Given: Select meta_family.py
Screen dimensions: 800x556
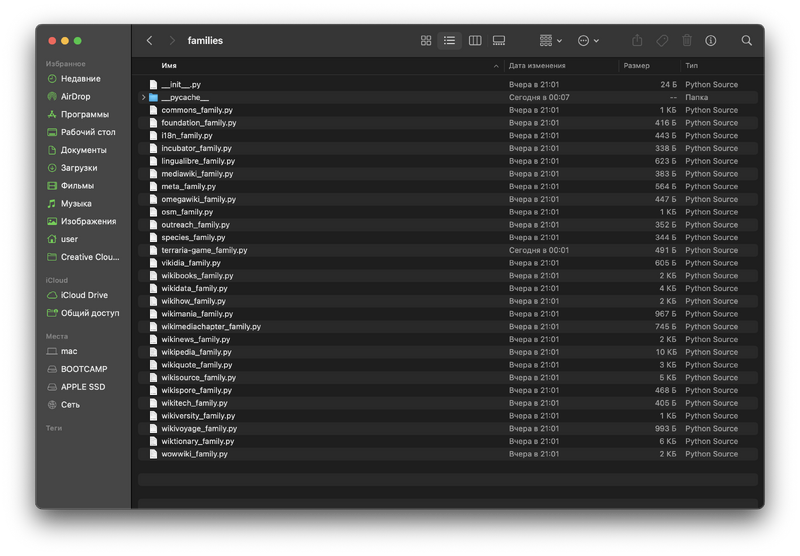Looking at the screenshot, I should click(448, 187).
